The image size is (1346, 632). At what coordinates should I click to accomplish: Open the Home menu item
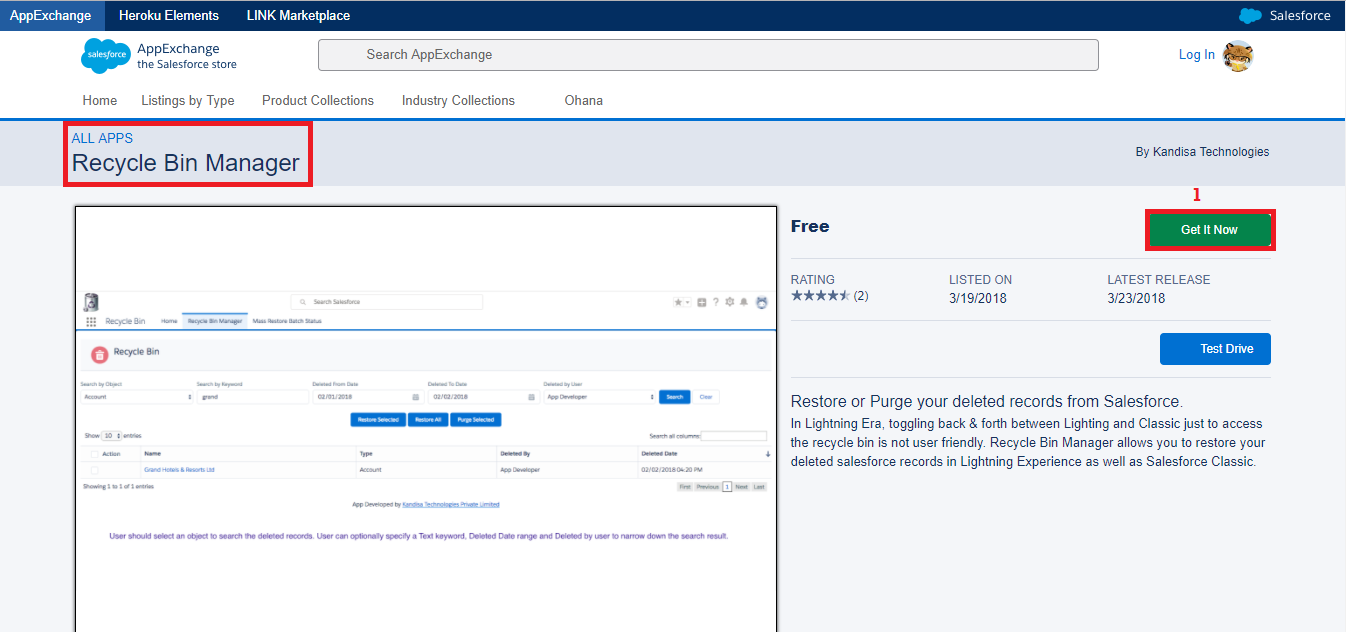(x=100, y=101)
